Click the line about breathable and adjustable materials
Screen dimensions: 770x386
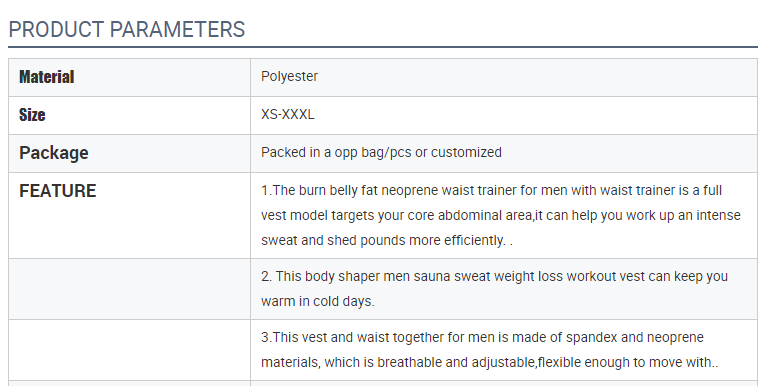(x=490, y=362)
